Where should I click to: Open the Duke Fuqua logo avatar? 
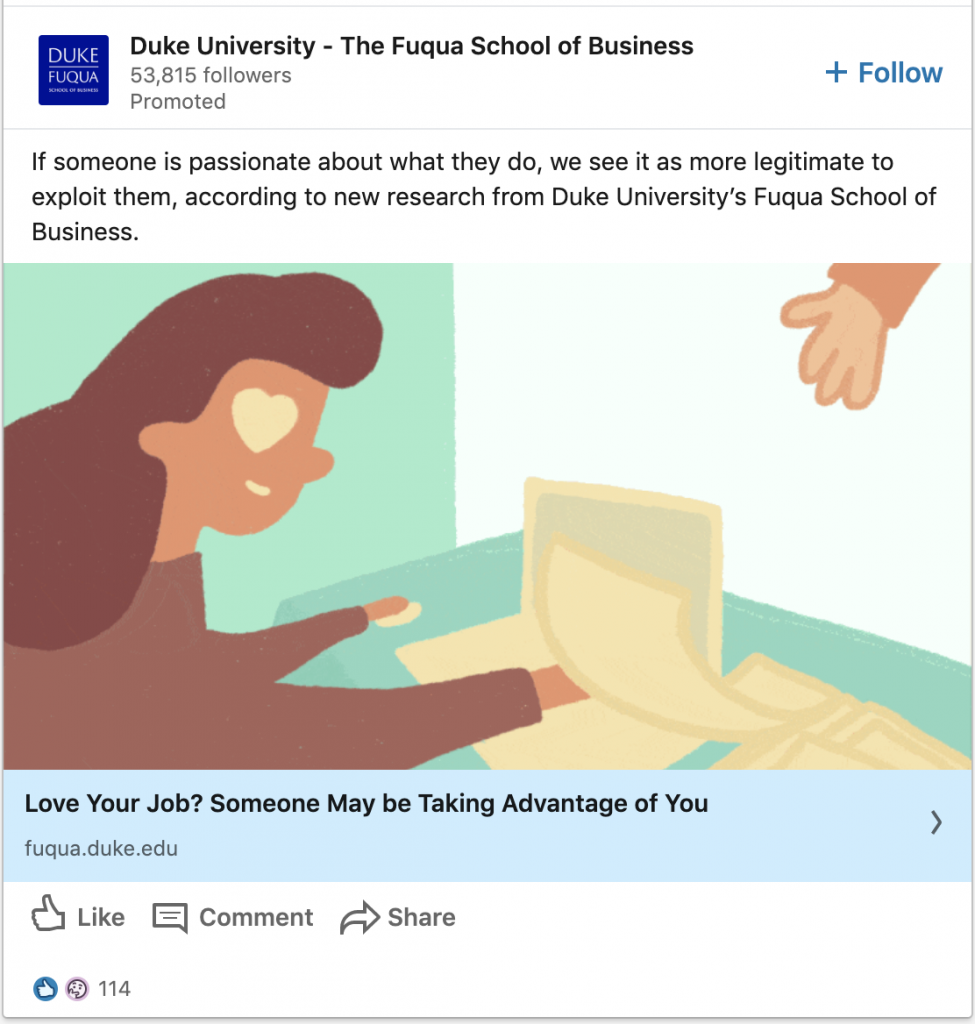click(73, 69)
